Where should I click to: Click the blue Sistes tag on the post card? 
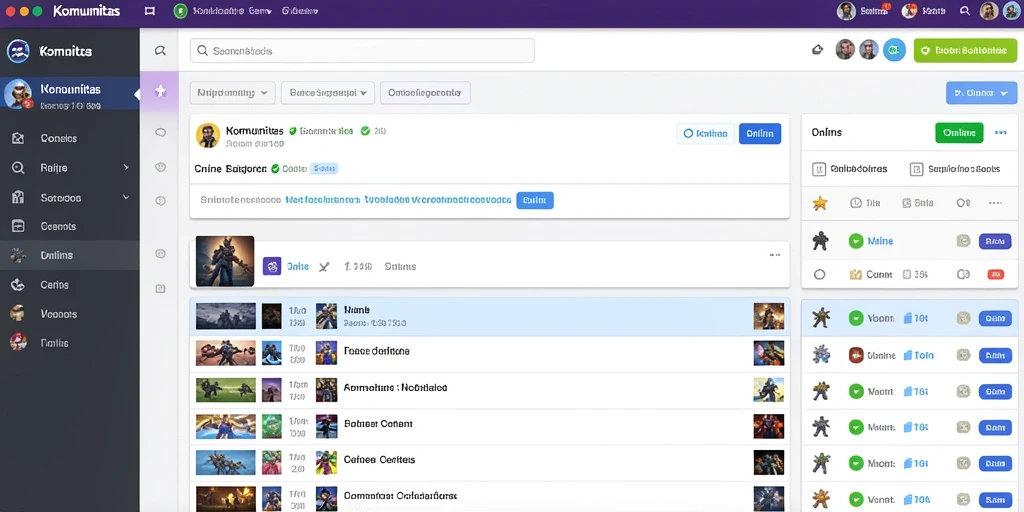[x=324, y=168]
